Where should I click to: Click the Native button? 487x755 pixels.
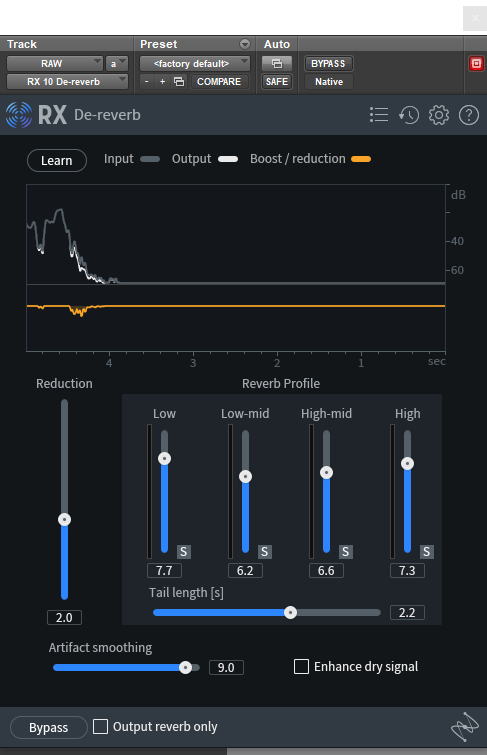pyautogui.click(x=329, y=82)
